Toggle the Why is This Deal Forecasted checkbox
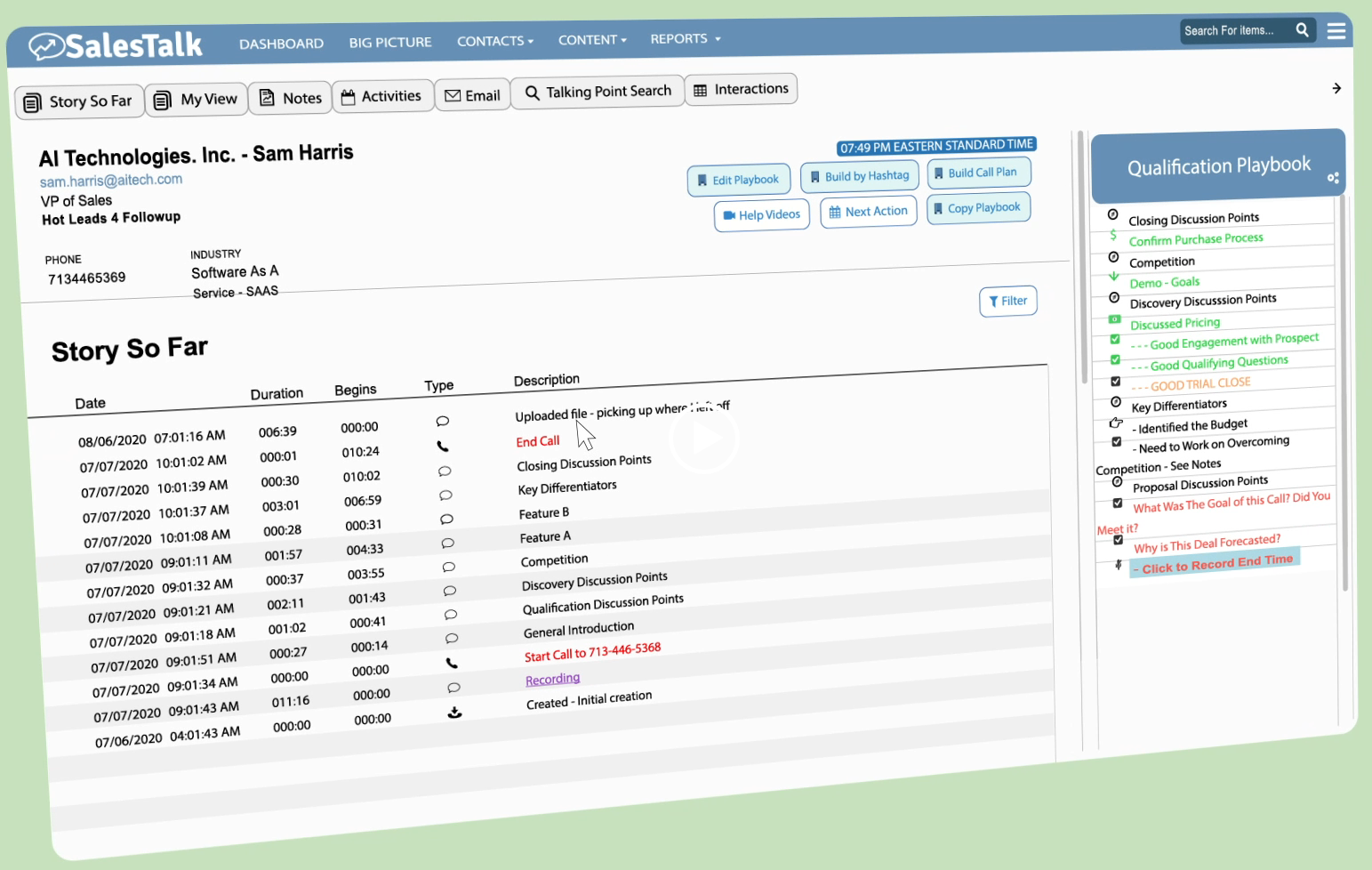The image size is (1372, 870). click(x=1119, y=540)
